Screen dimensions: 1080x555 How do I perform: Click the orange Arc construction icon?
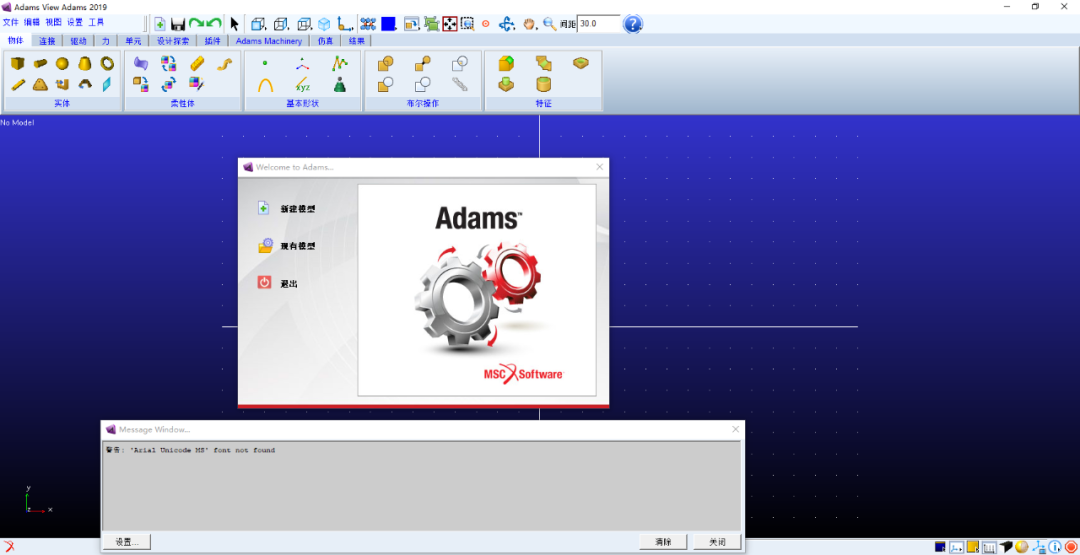(x=265, y=84)
